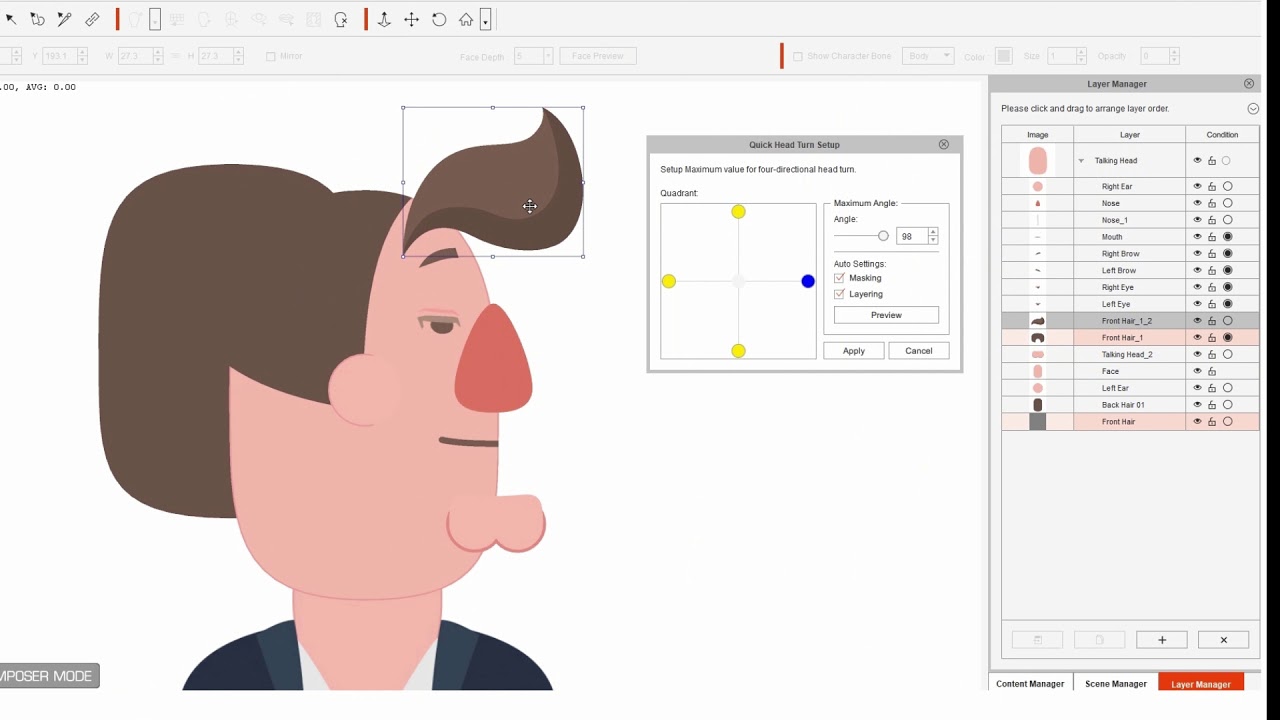Choose the bone editing pen tool
Viewport: 1280px width, 720px height.
64,19
